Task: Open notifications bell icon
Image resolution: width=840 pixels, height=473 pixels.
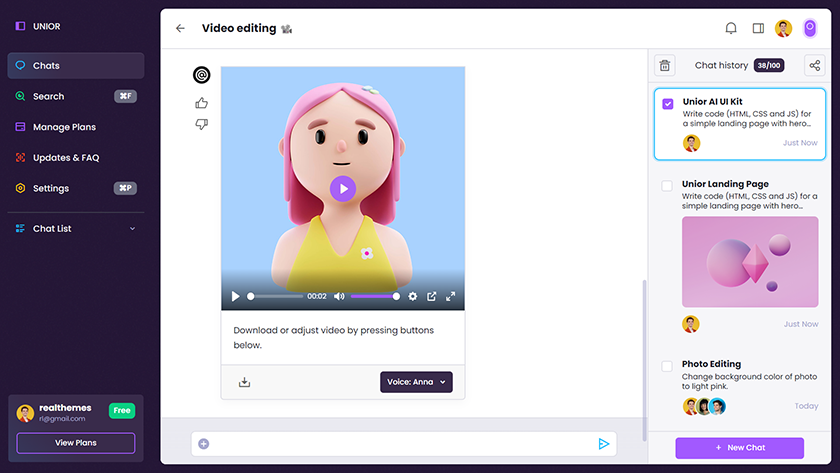Action: coord(731,28)
